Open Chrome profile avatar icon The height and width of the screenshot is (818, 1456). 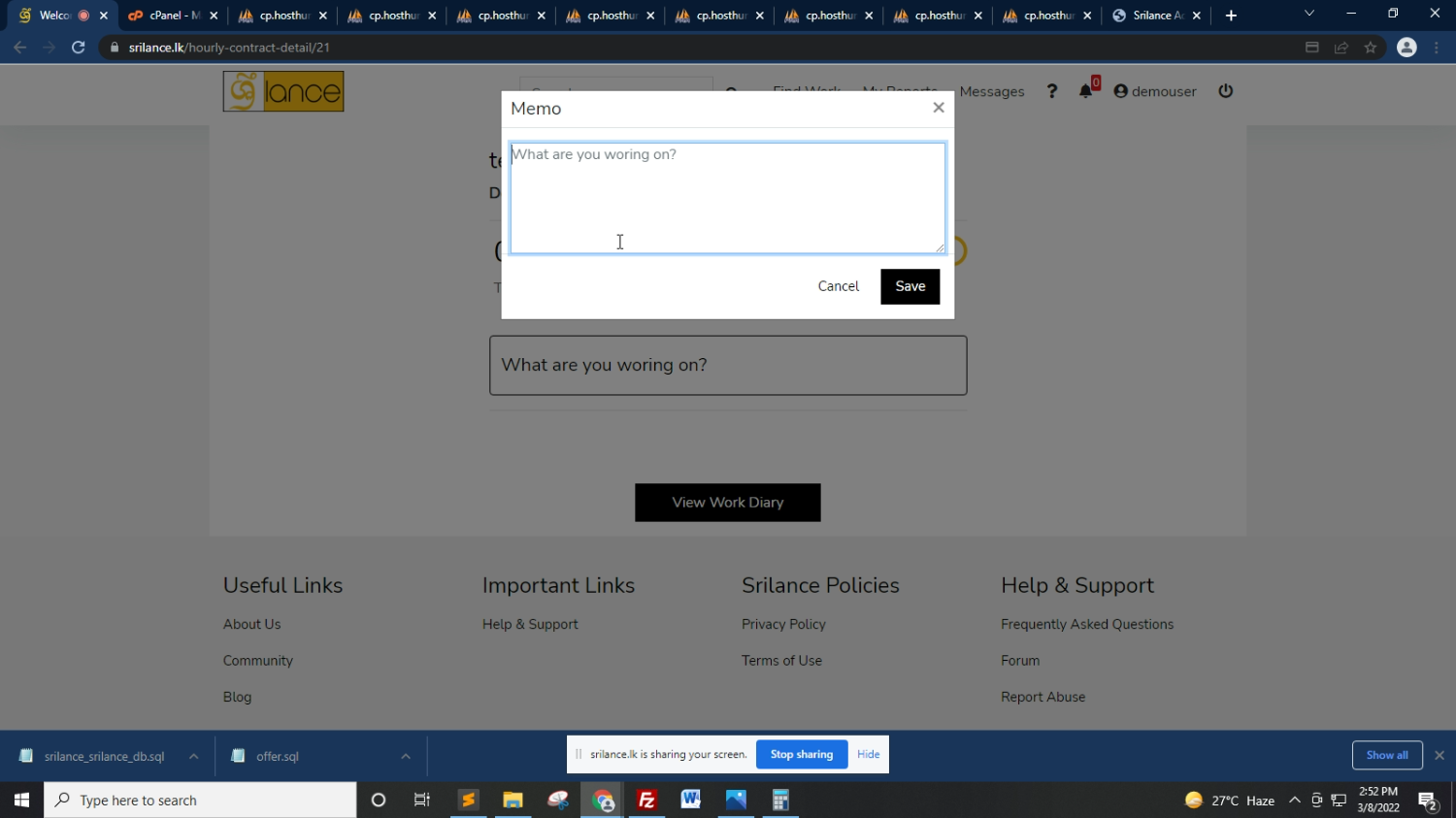click(1406, 48)
